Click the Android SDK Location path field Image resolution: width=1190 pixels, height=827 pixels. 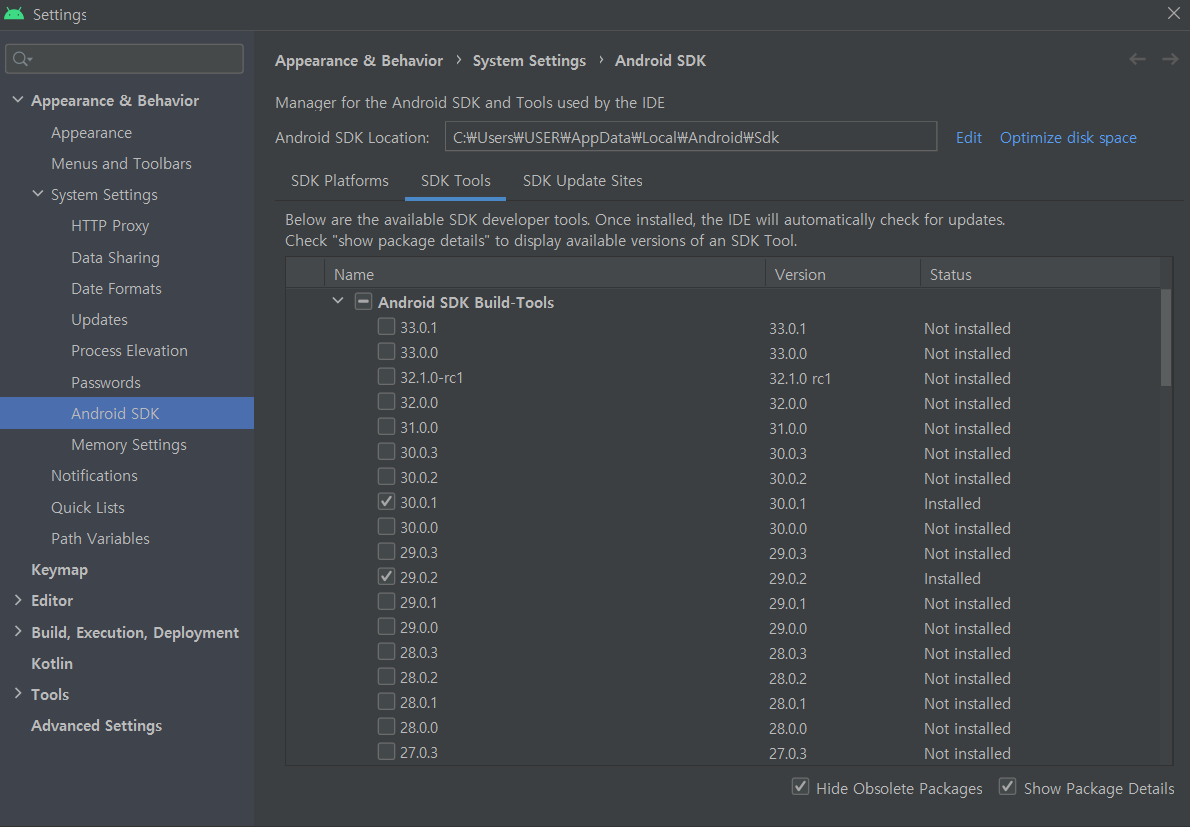[x=691, y=137]
